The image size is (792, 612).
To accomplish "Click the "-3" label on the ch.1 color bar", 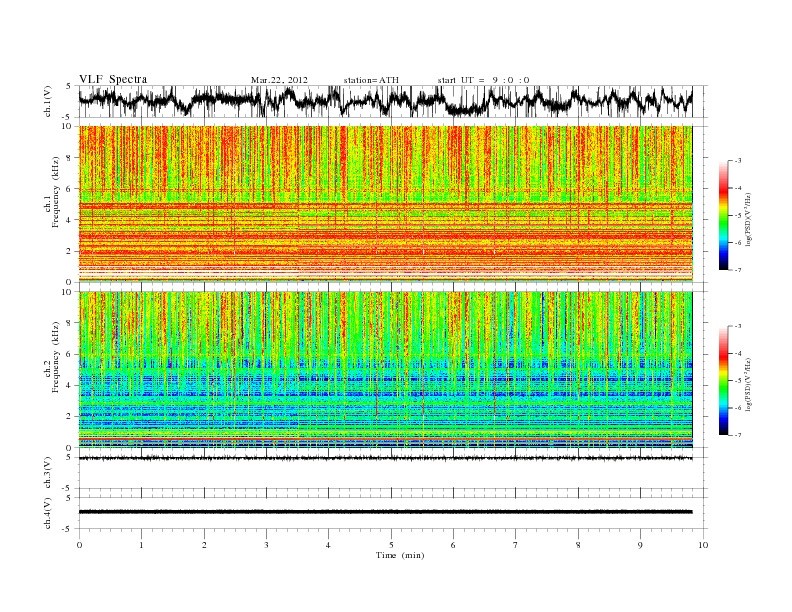I will coord(738,161).
